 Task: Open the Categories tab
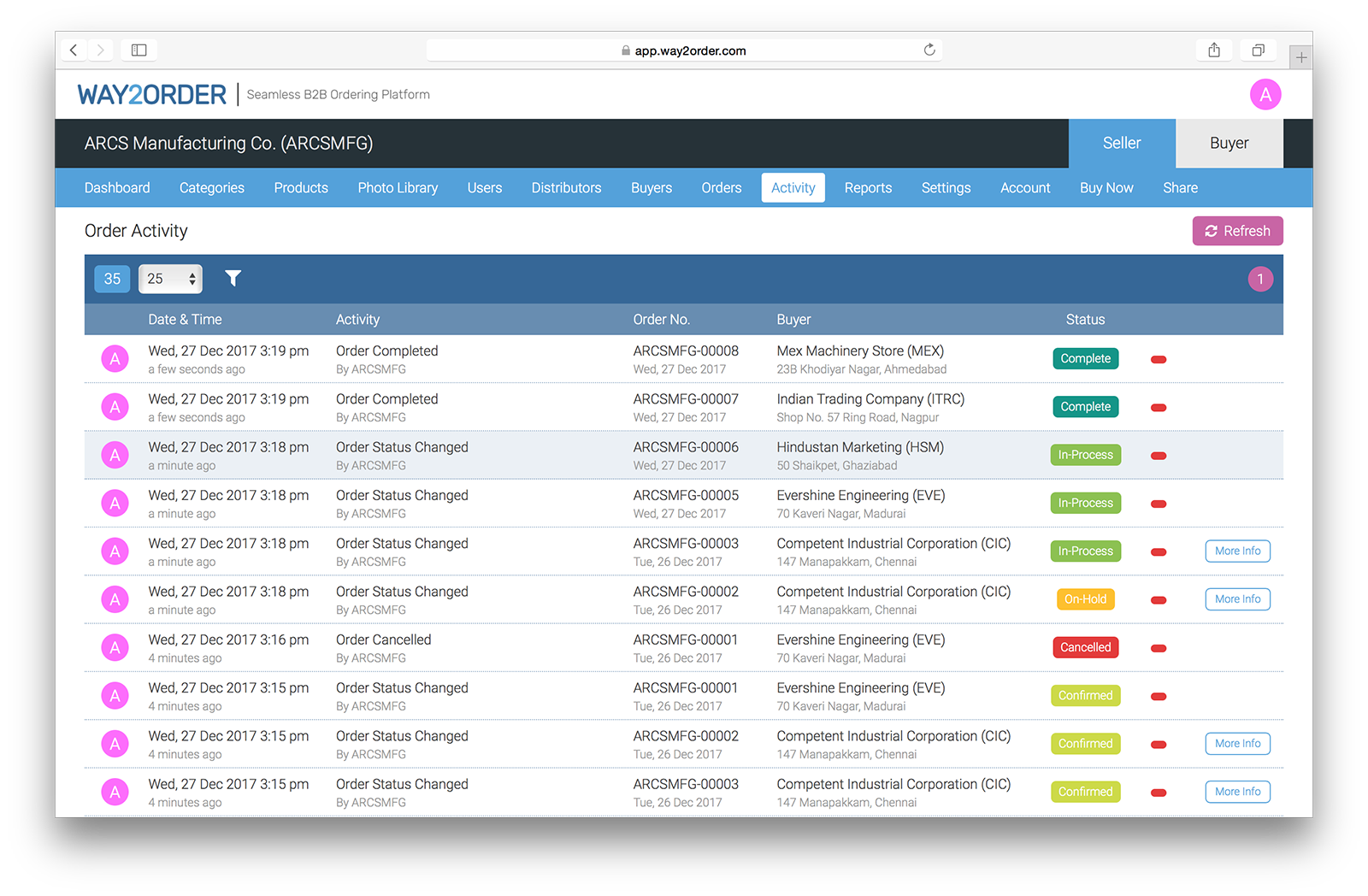coord(212,188)
